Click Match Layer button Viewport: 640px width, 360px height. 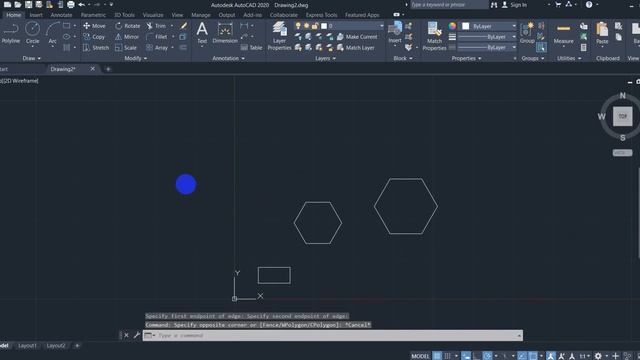(356, 48)
